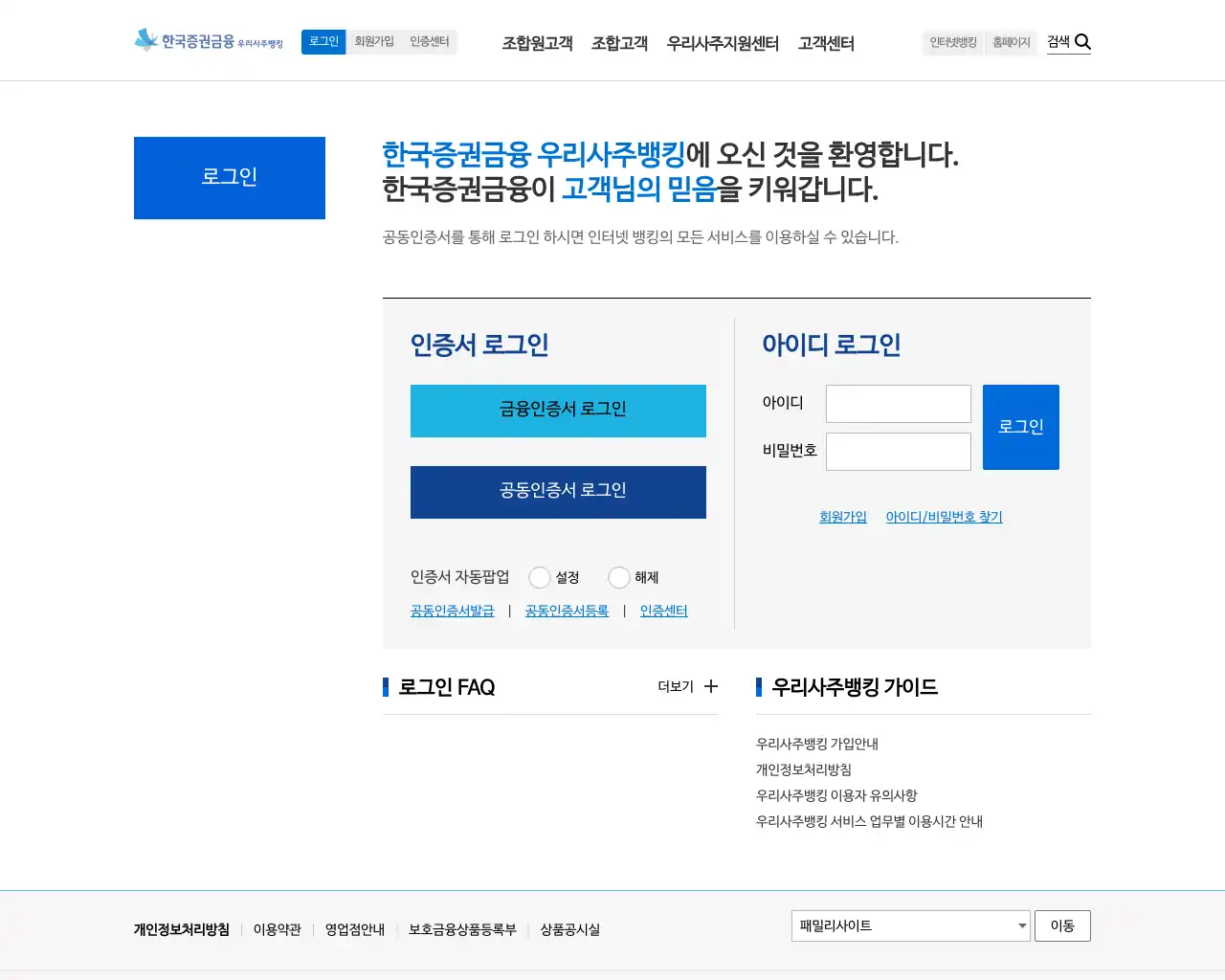1225x980 pixels.
Task: Open footer 영업점안내 link
Action: 355,929
